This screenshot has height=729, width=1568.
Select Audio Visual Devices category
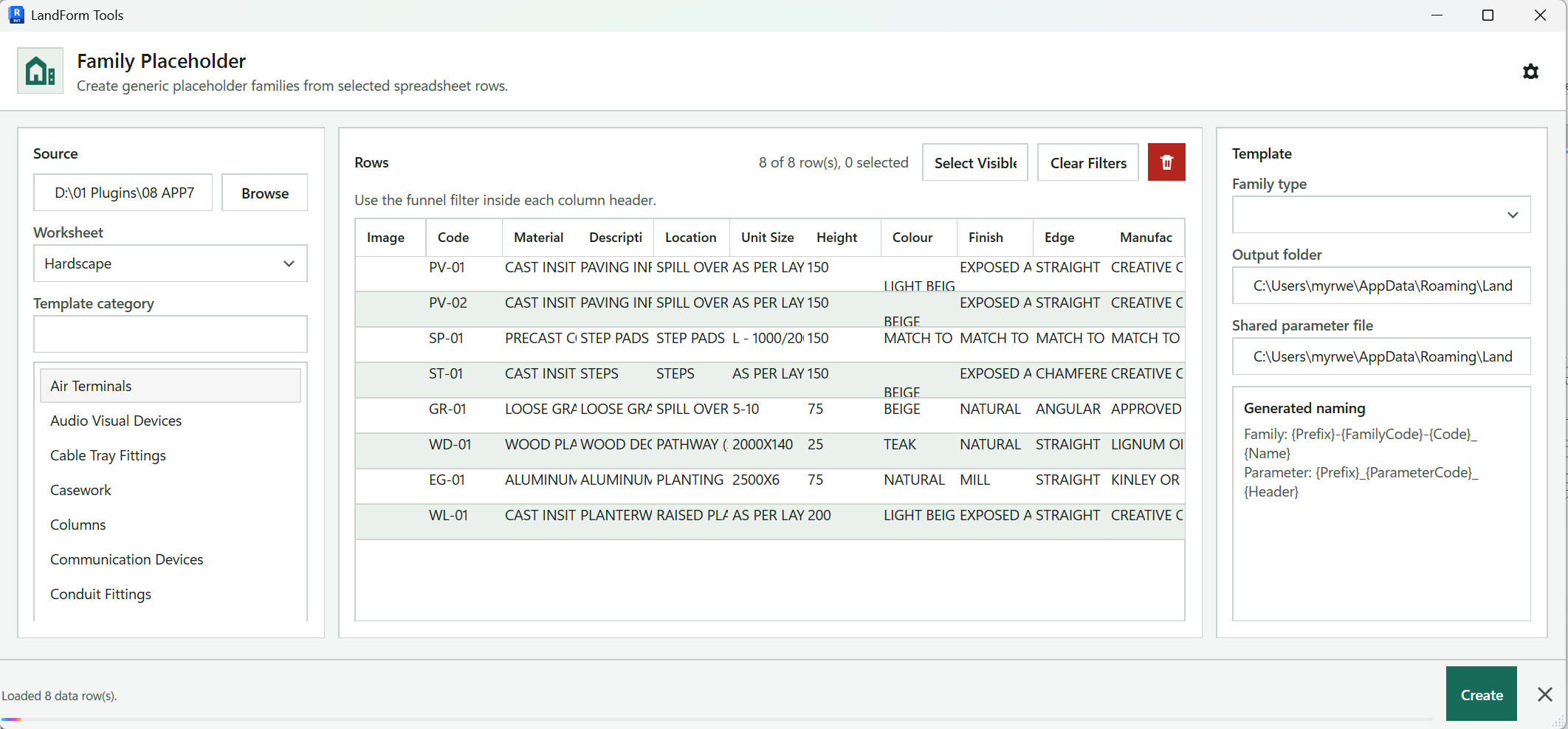tap(171, 421)
